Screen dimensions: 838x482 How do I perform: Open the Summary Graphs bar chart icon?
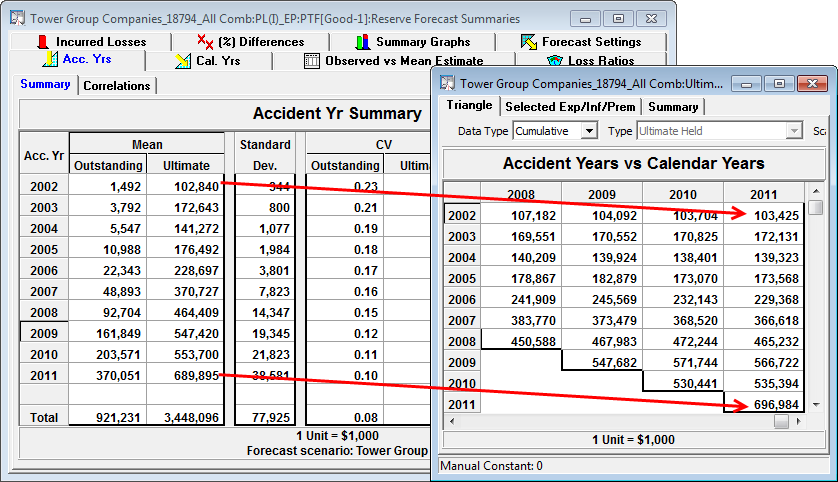(x=363, y=42)
